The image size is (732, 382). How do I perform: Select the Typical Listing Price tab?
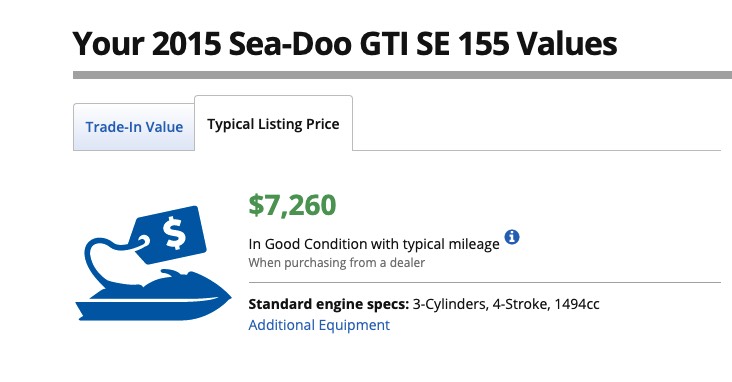273,124
